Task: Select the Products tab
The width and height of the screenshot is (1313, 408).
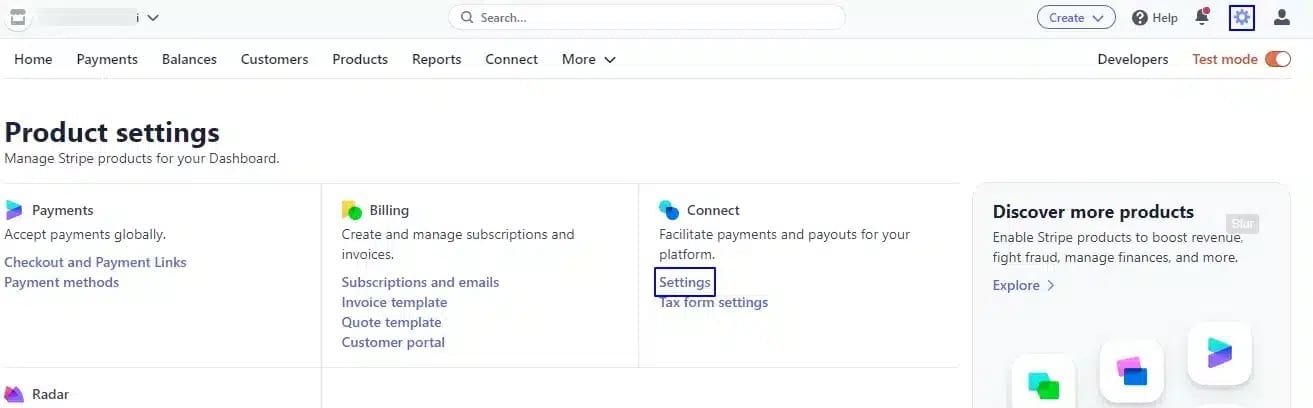Action: click(x=360, y=59)
